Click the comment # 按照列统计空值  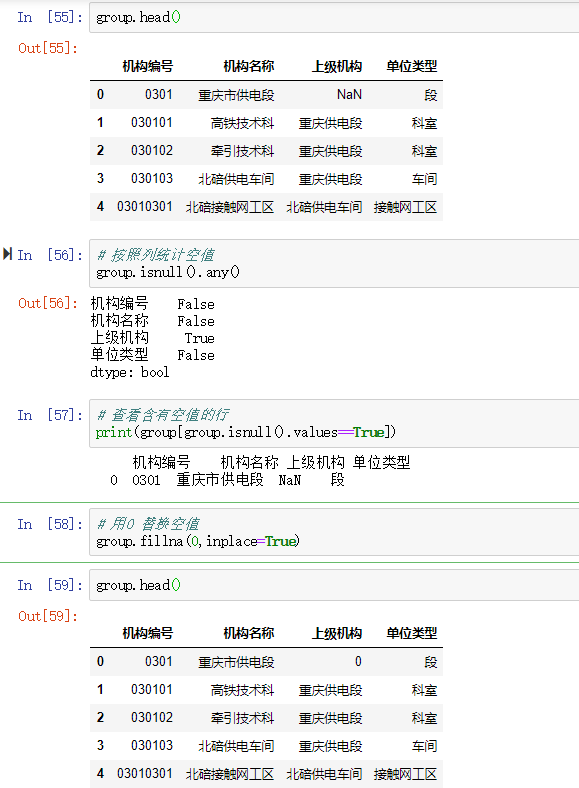pos(155,255)
